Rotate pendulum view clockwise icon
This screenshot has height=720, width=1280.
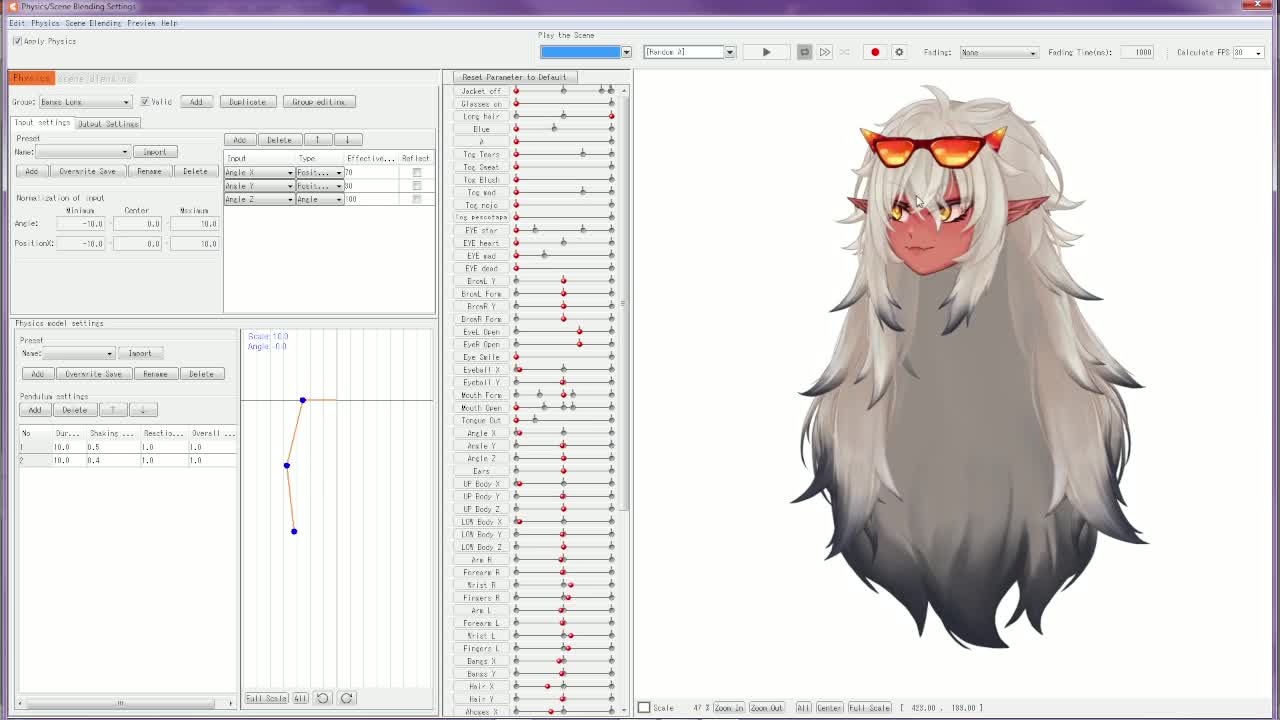coord(346,698)
